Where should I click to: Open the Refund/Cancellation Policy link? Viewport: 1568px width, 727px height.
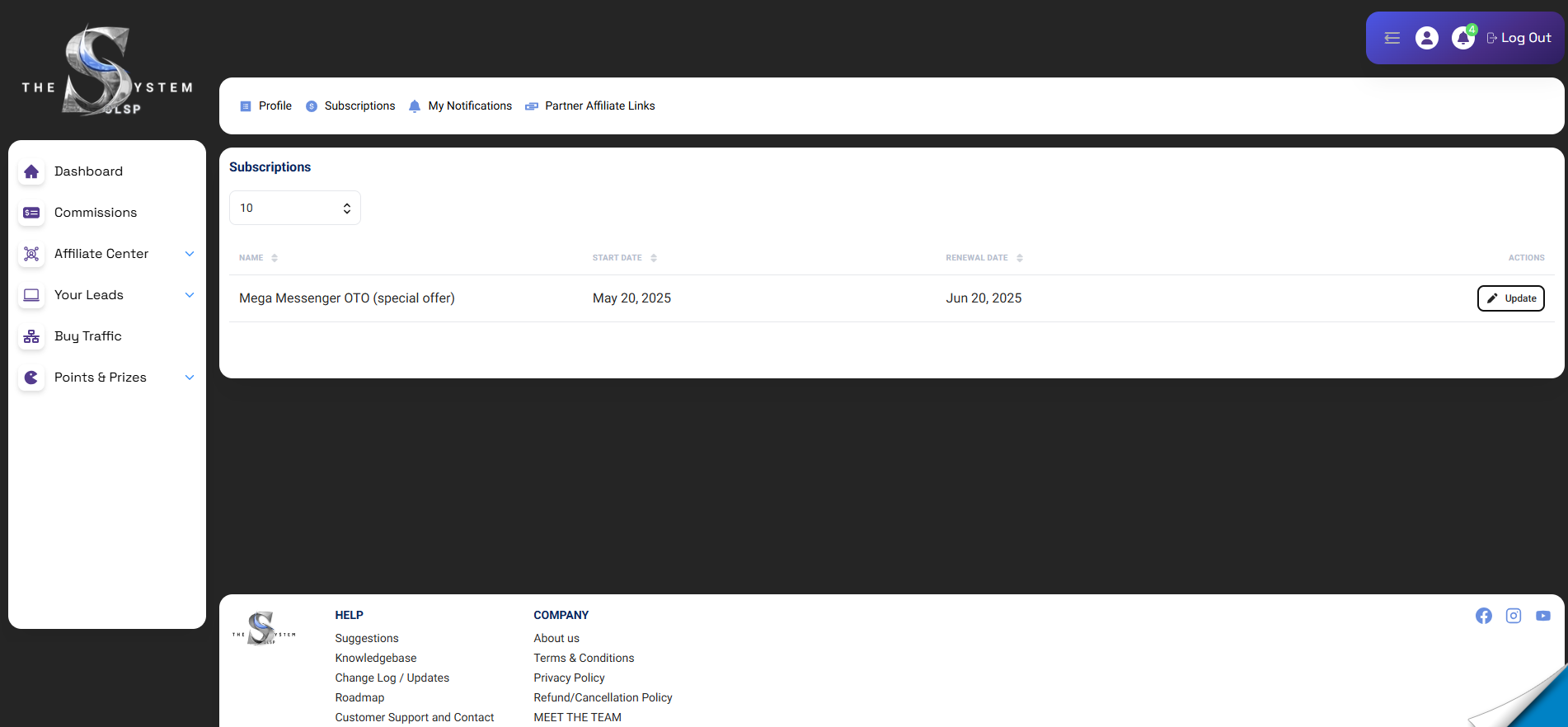pos(603,697)
